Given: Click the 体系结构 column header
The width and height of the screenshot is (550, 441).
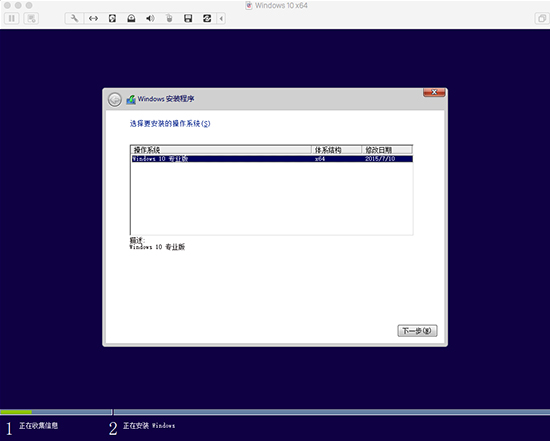Looking at the screenshot, I should (336, 150).
